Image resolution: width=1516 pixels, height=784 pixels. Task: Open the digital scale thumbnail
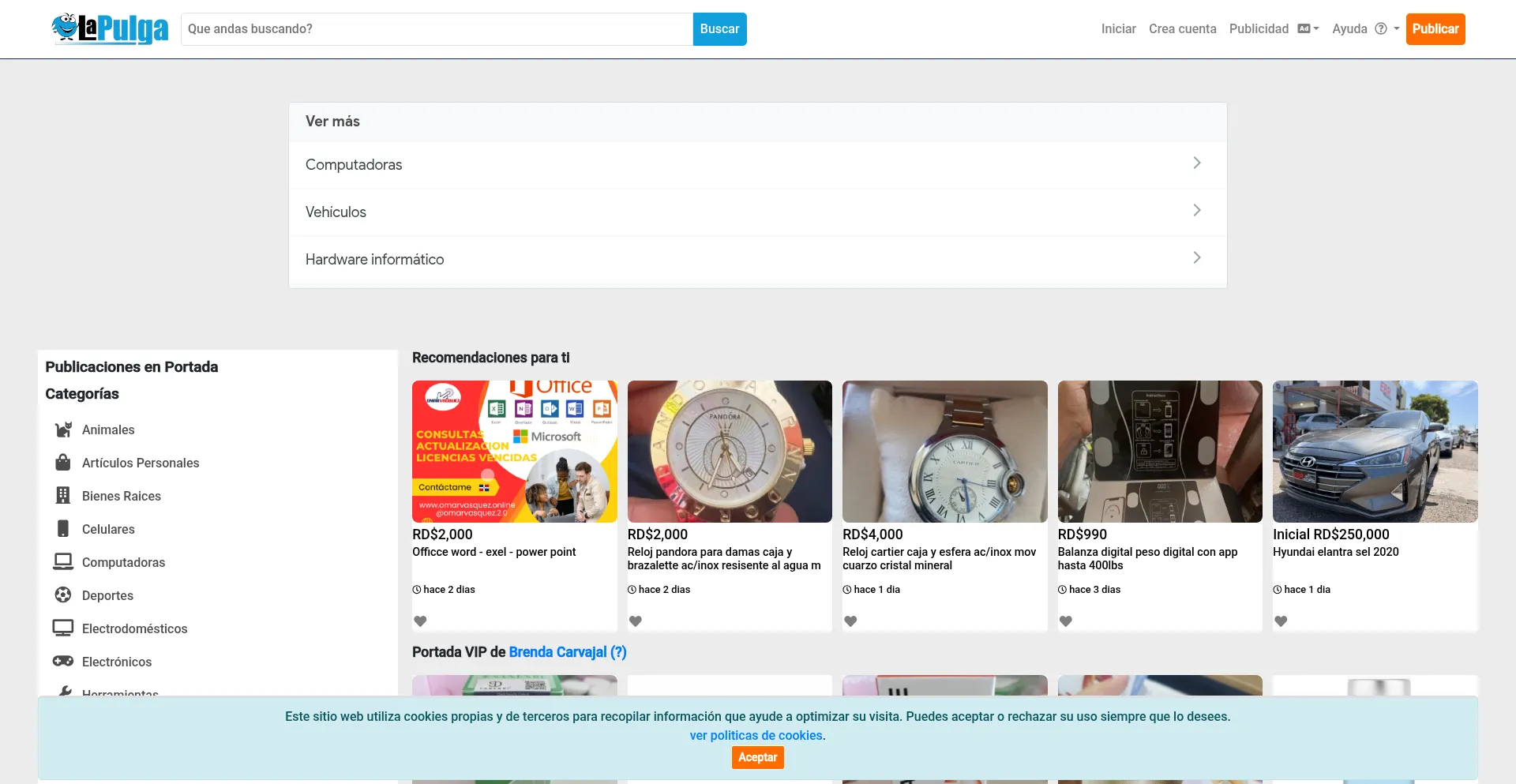pyautogui.click(x=1160, y=452)
